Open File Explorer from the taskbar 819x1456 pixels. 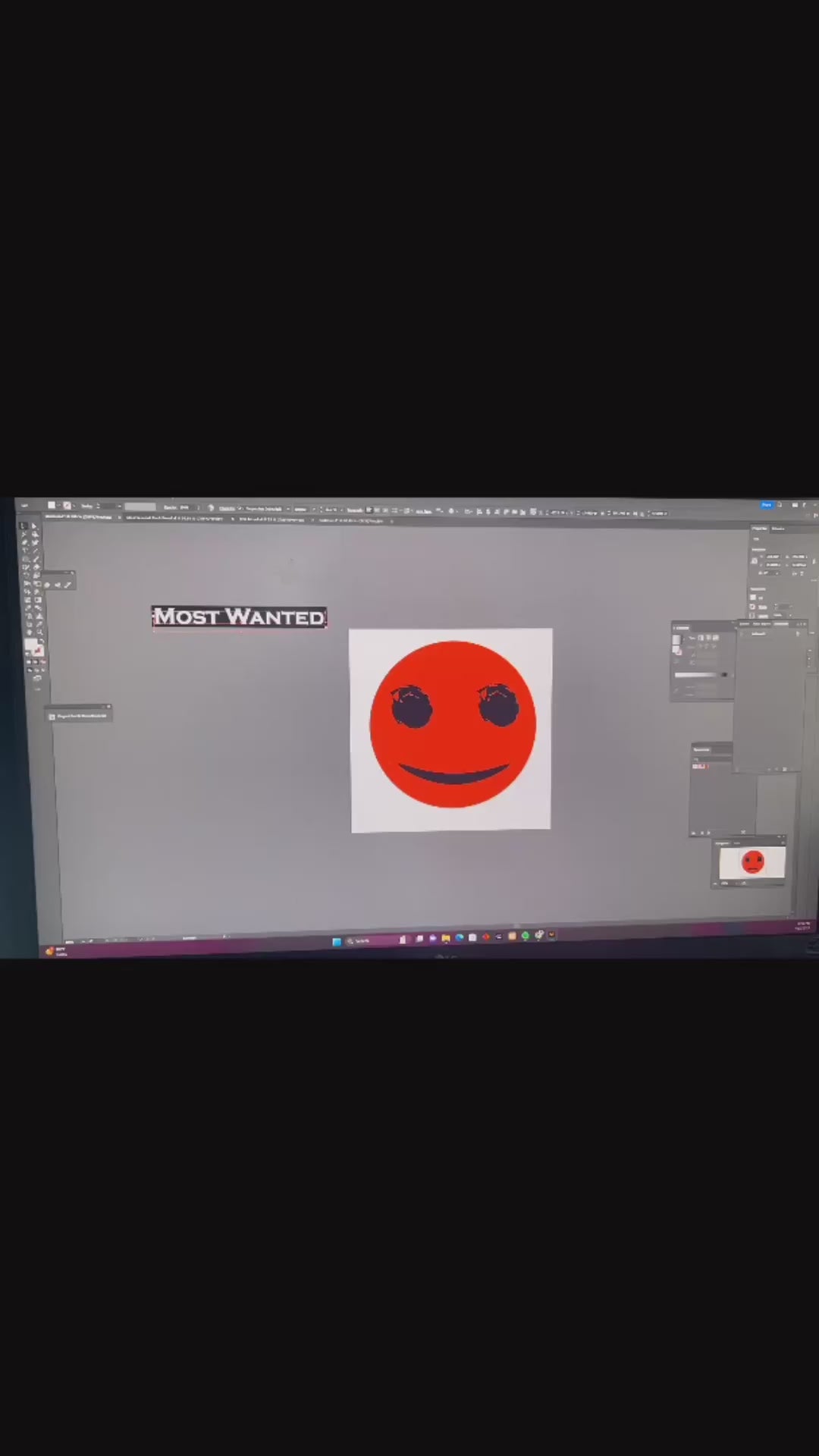[x=446, y=938]
